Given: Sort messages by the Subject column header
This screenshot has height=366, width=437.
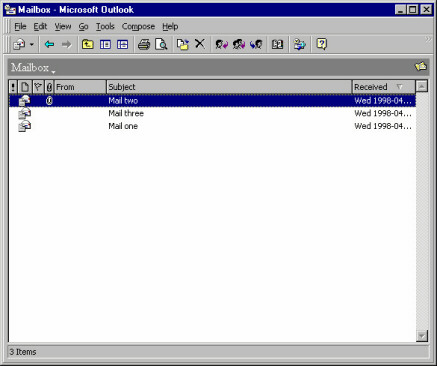Looking at the screenshot, I should tap(229, 87).
